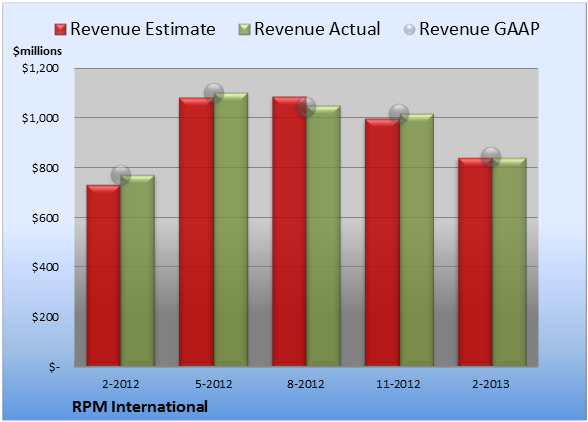The image size is (588, 422).
Task: Click the green actual bar for 5-2012
Action: point(231,229)
